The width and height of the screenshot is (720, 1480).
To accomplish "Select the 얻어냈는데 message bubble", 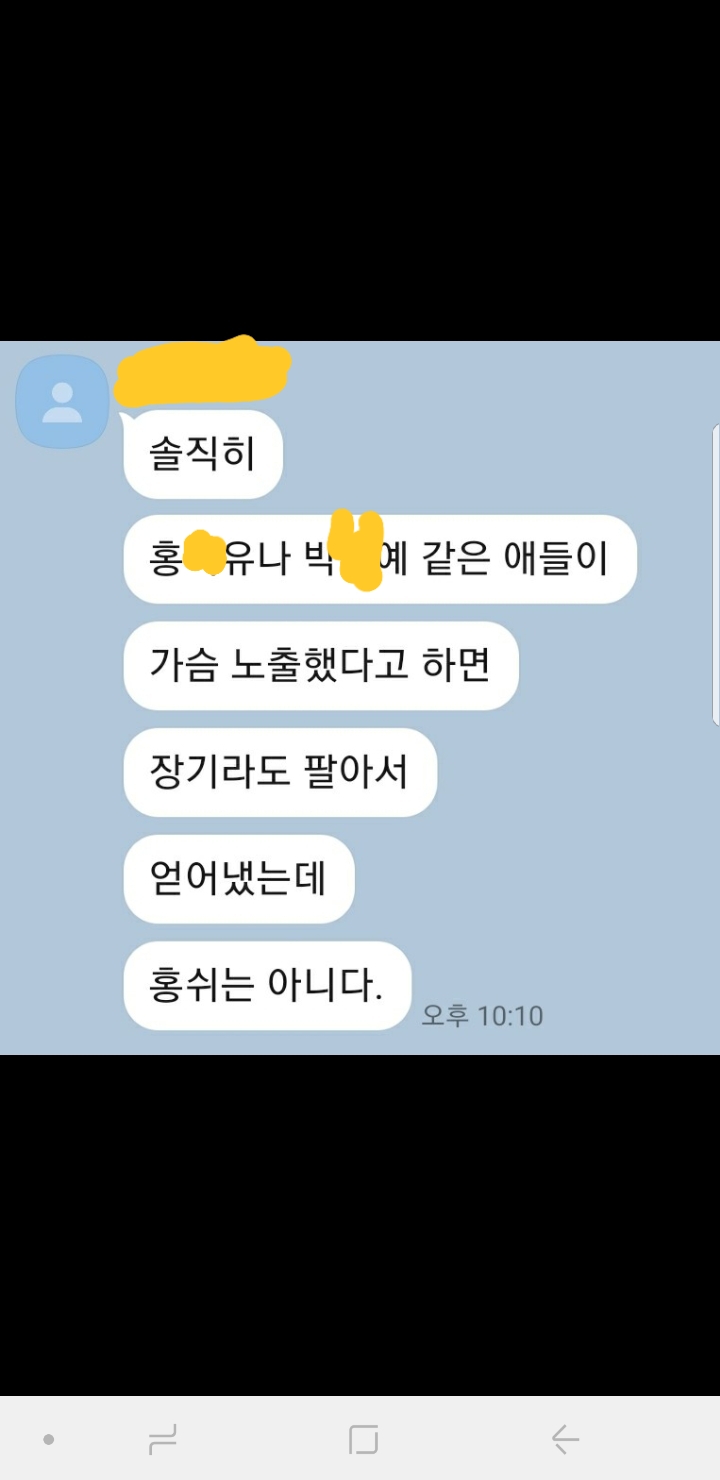I will (x=239, y=879).
